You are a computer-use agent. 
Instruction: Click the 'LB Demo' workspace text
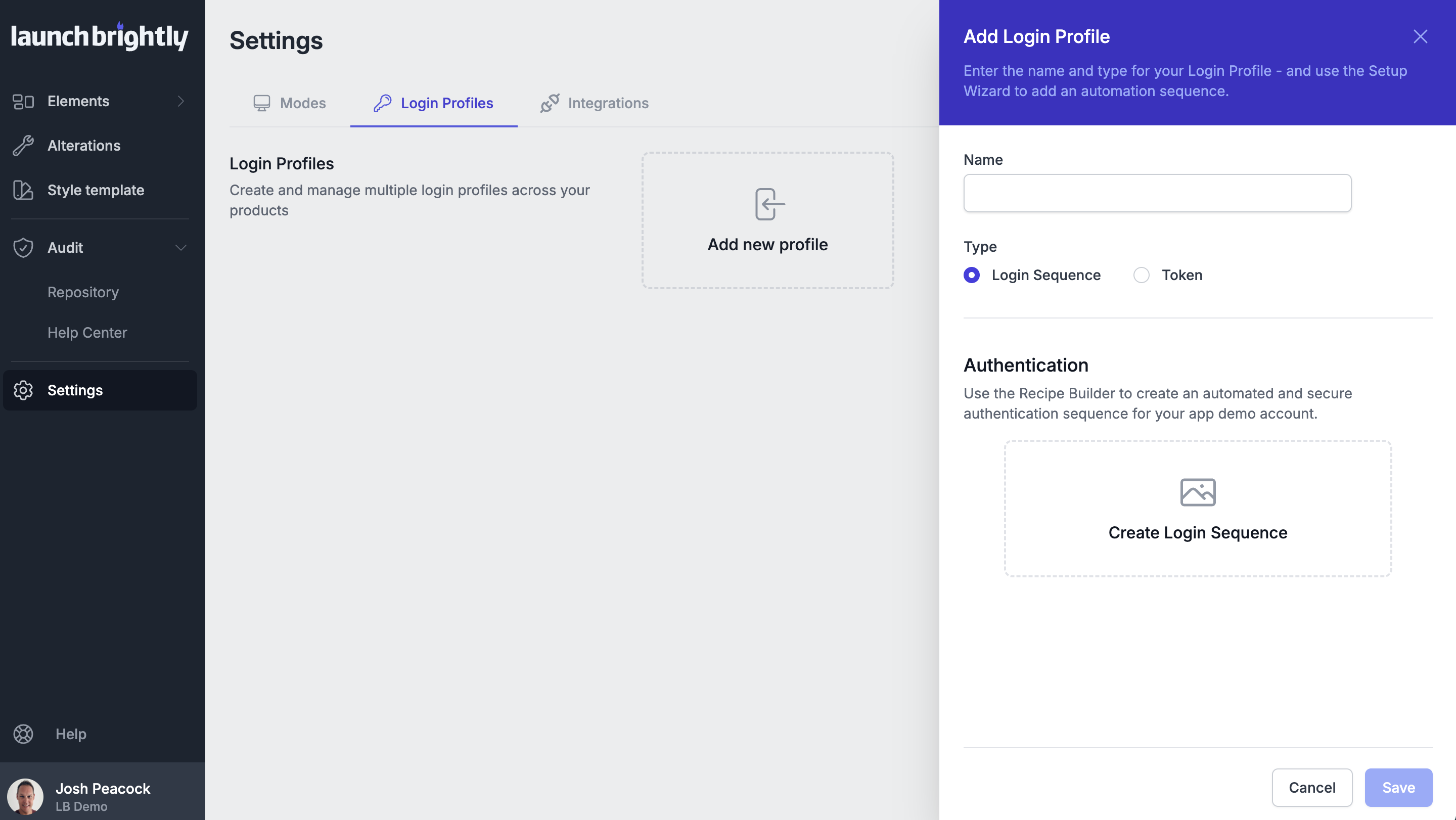[x=81, y=806]
